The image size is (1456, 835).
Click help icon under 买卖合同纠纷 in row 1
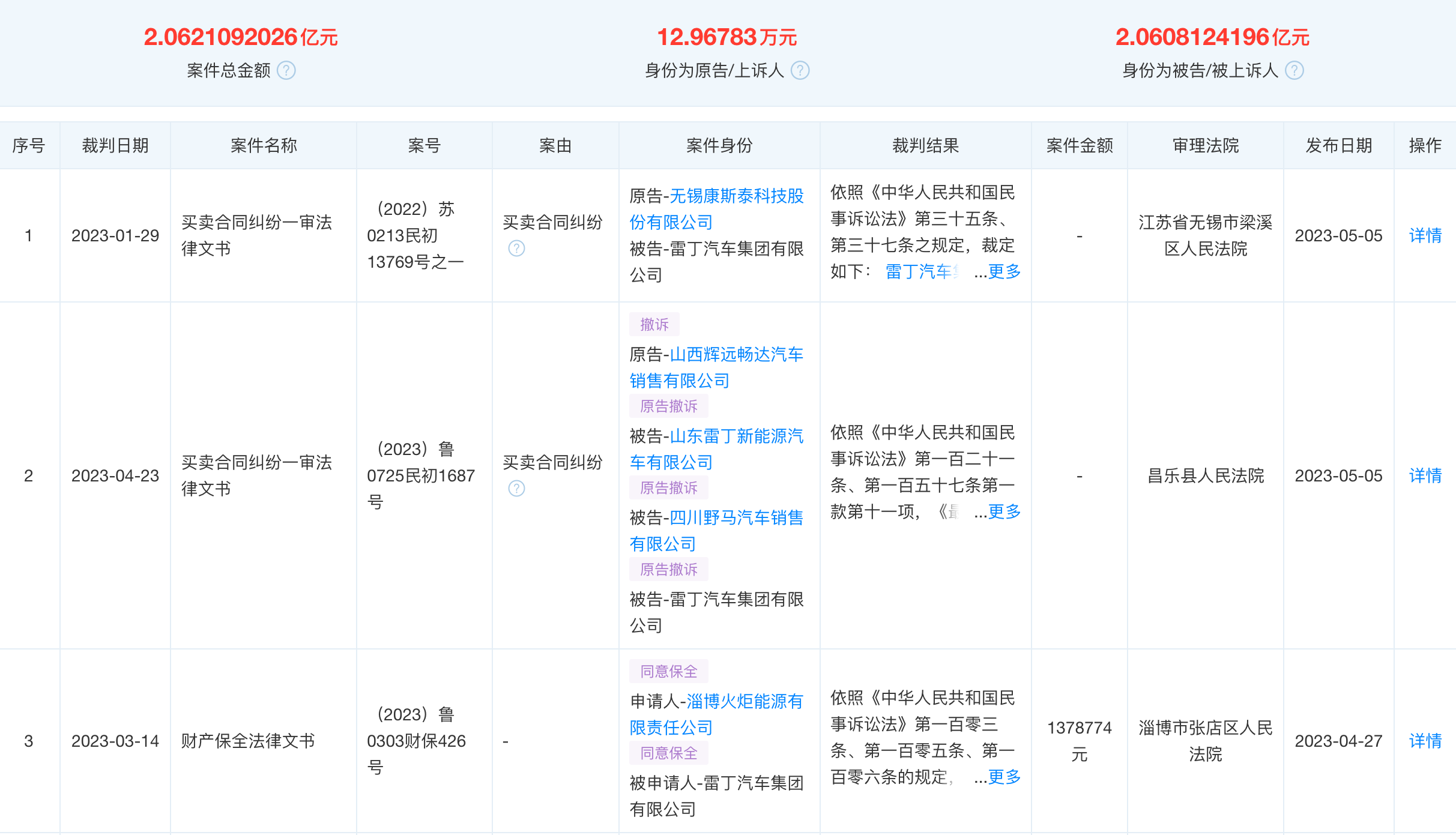[x=516, y=249]
